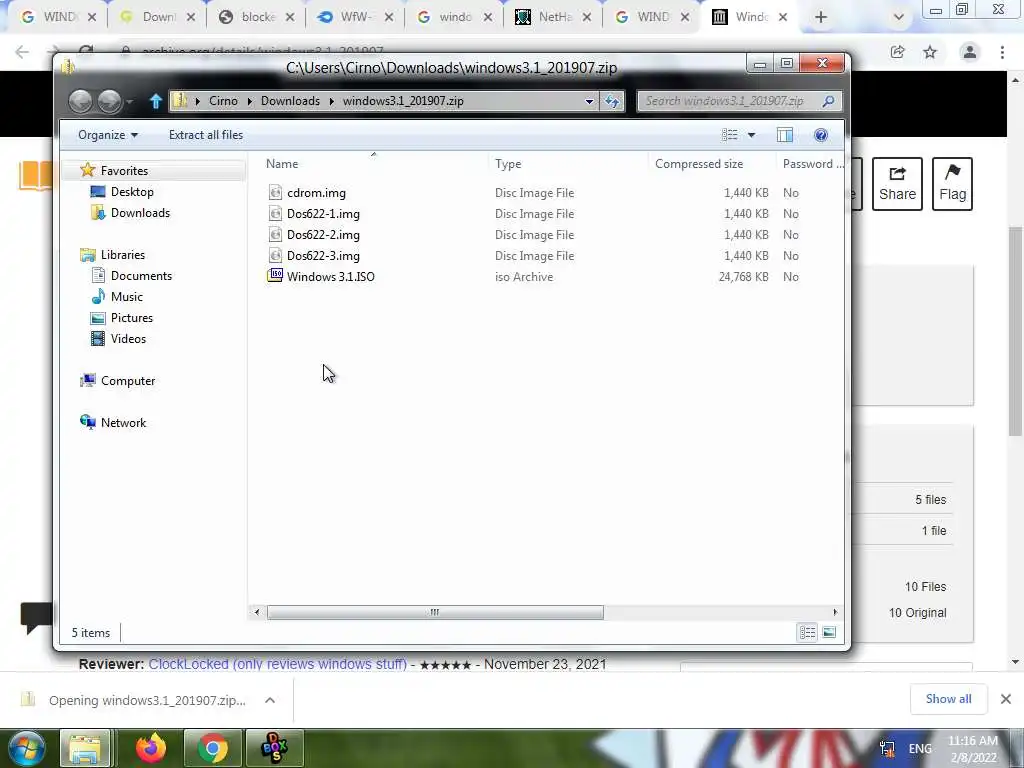Click Chrome share page icon

click(x=897, y=52)
